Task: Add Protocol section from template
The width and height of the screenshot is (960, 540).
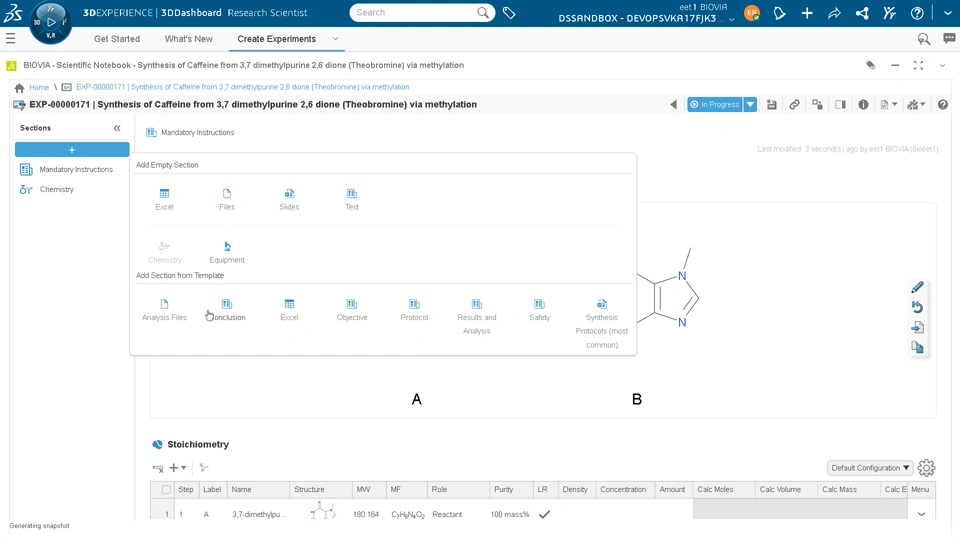Action: pos(414,310)
